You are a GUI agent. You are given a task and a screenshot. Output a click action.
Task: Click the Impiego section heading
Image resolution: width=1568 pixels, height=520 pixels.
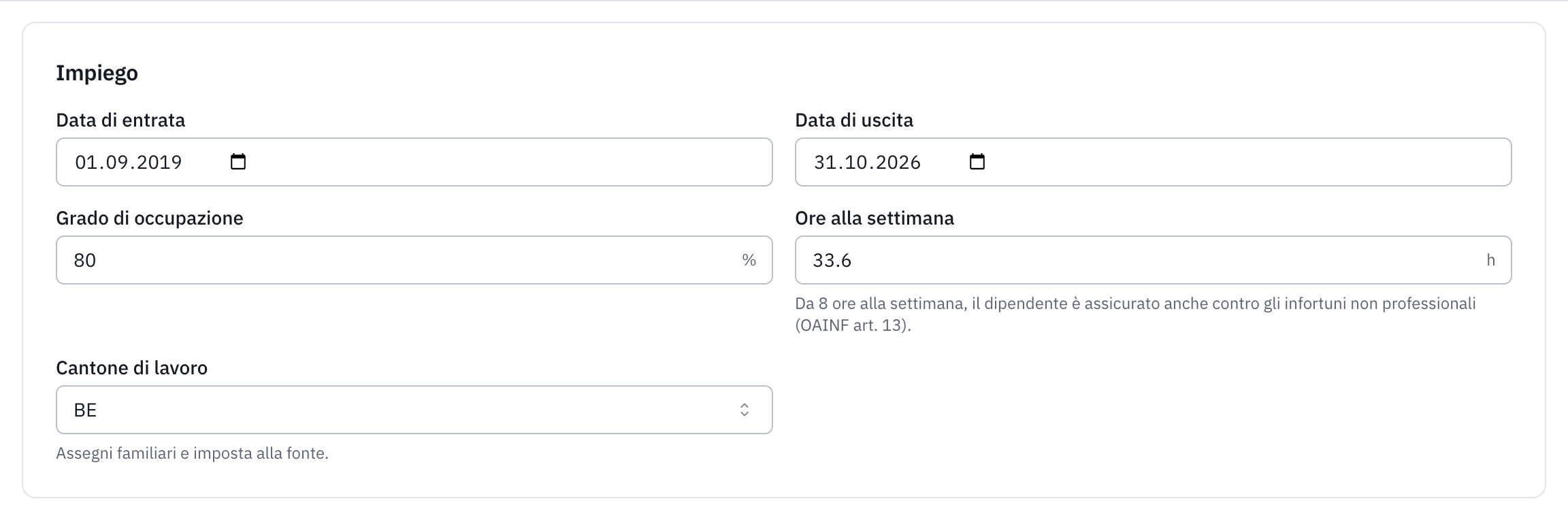97,73
